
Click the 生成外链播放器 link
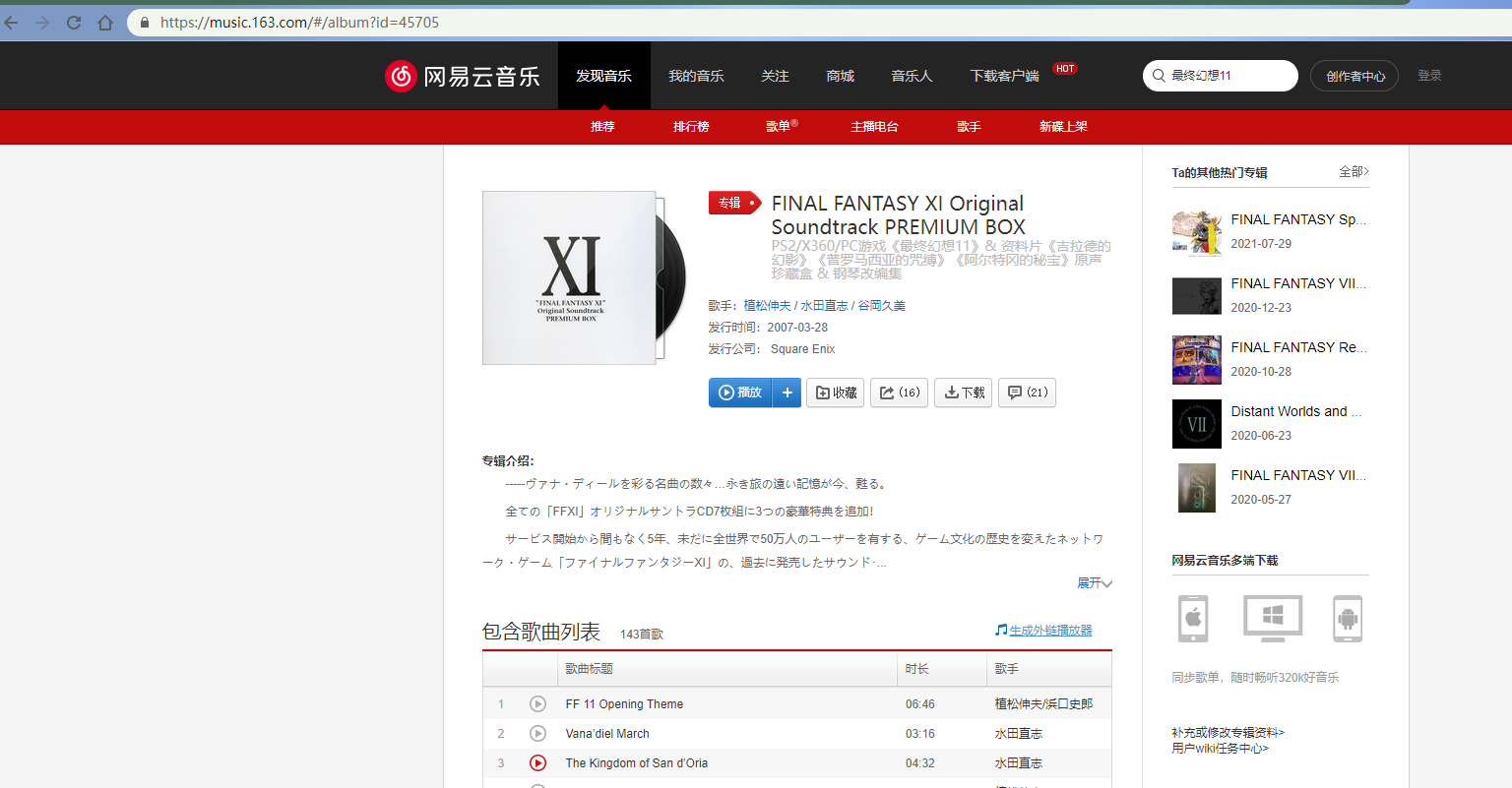pyautogui.click(x=1049, y=631)
